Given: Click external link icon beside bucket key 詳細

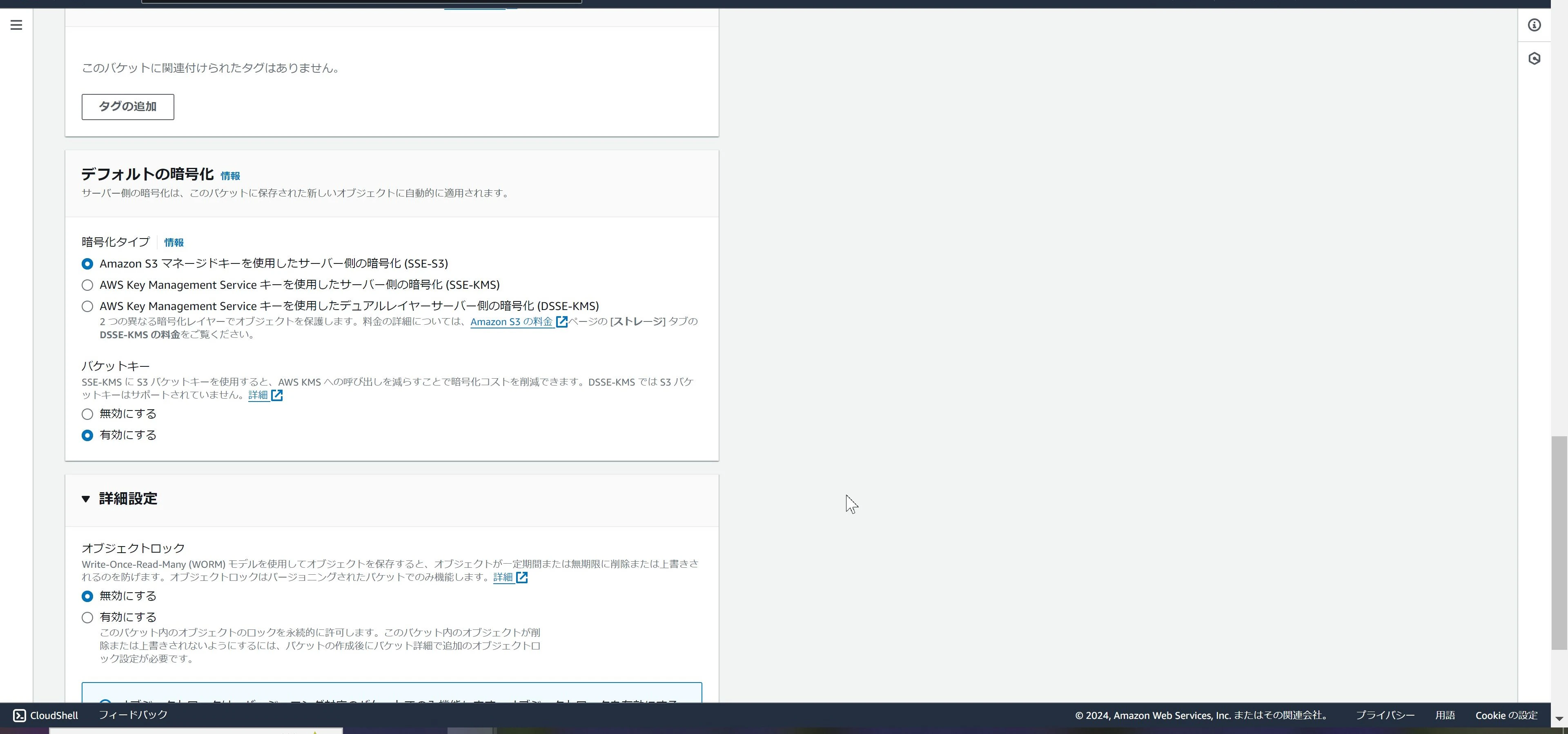Looking at the screenshot, I should pyautogui.click(x=277, y=395).
